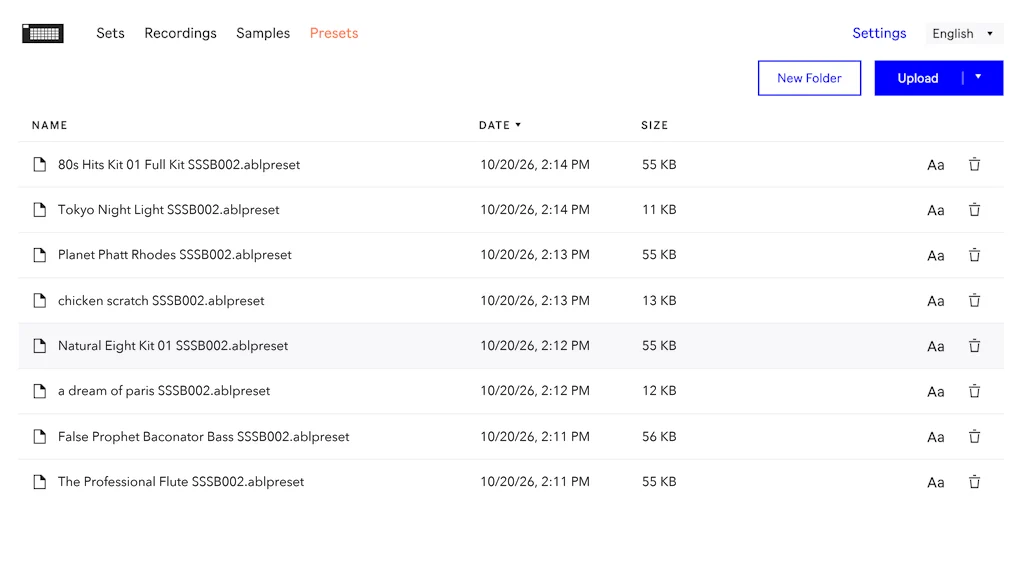Switch to the Sets tab

tap(110, 33)
